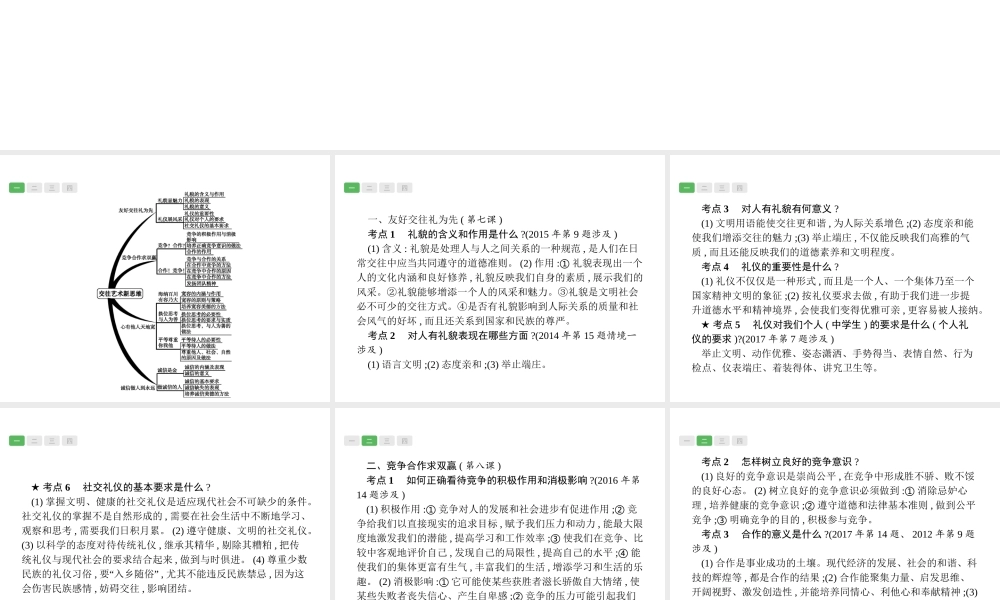Select tab 四 on the 二、竞争合作求双赢 slide
The height and width of the screenshot is (600, 1000).
tap(404, 441)
